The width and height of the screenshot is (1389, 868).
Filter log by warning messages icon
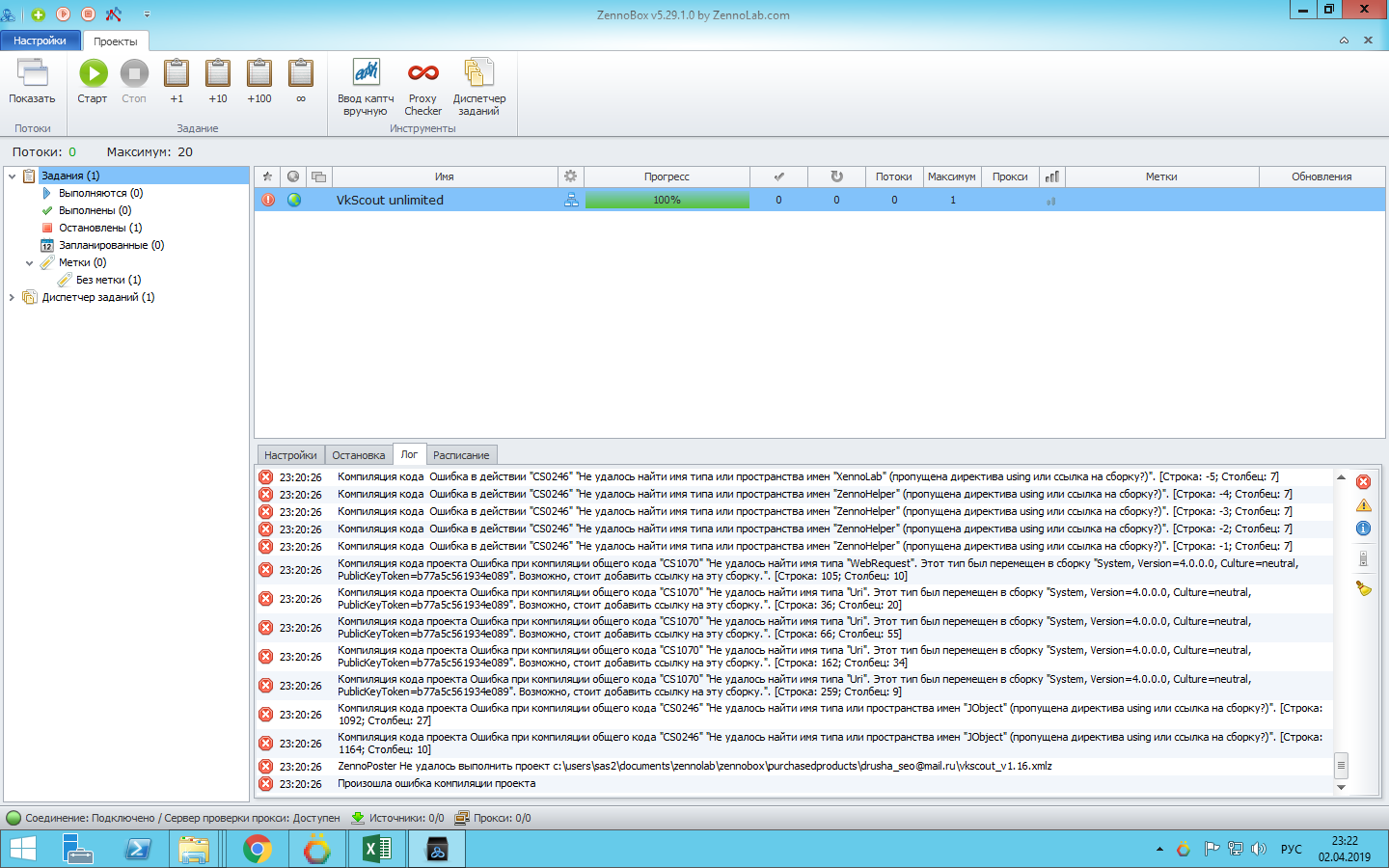pyautogui.click(x=1363, y=505)
